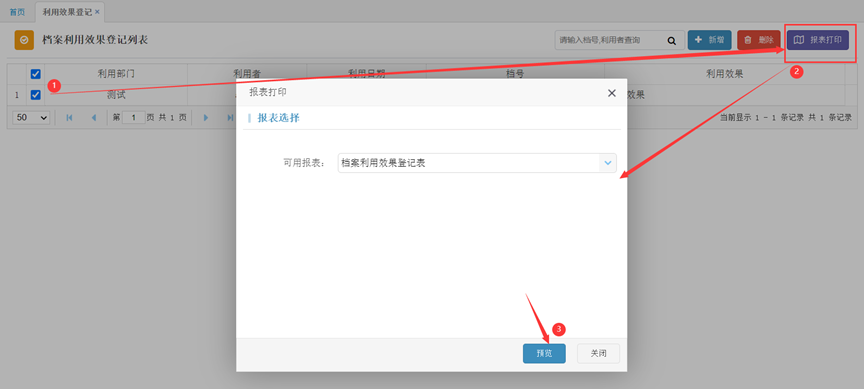
Task: Click the 档号 column header
Action: pos(515,74)
